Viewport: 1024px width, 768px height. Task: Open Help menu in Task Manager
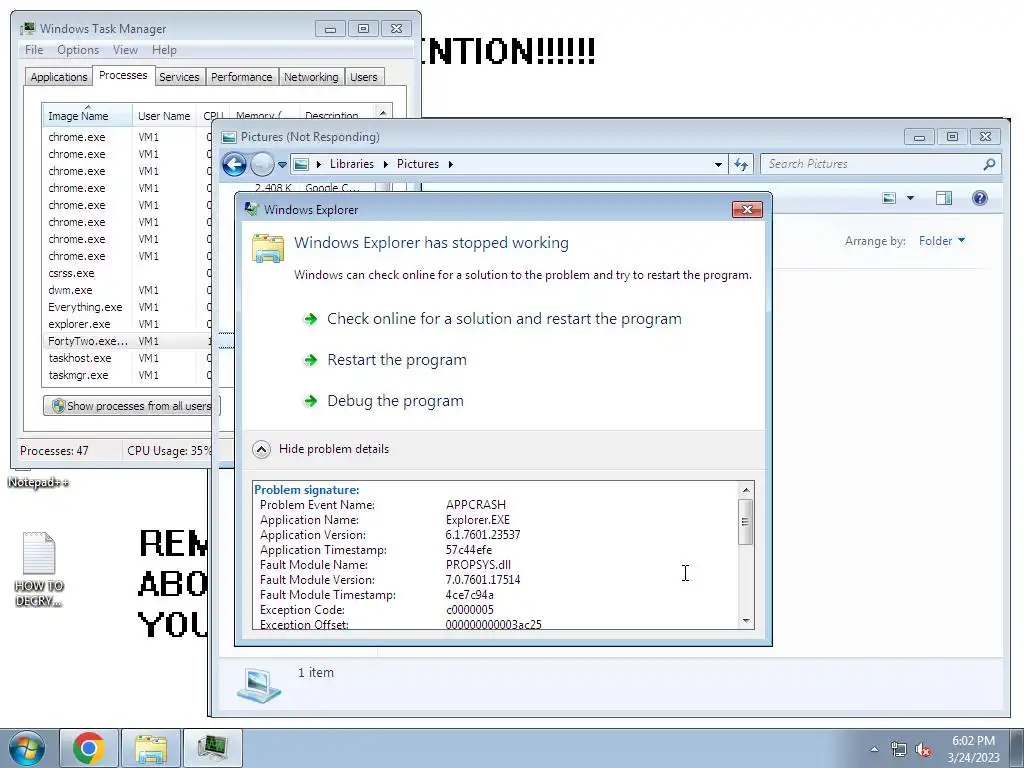click(x=164, y=50)
